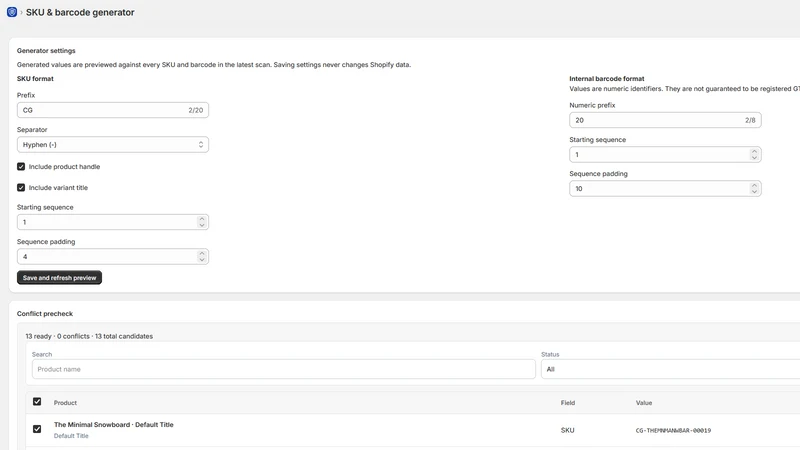
Task: Click the 13 ready · 0 conflicts summary text
Action: [x=89, y=336]
